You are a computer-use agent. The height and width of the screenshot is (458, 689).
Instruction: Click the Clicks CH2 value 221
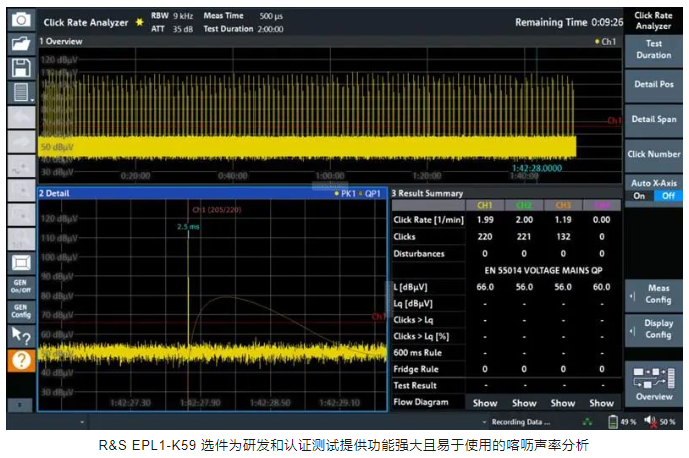[x=524, y=237]
